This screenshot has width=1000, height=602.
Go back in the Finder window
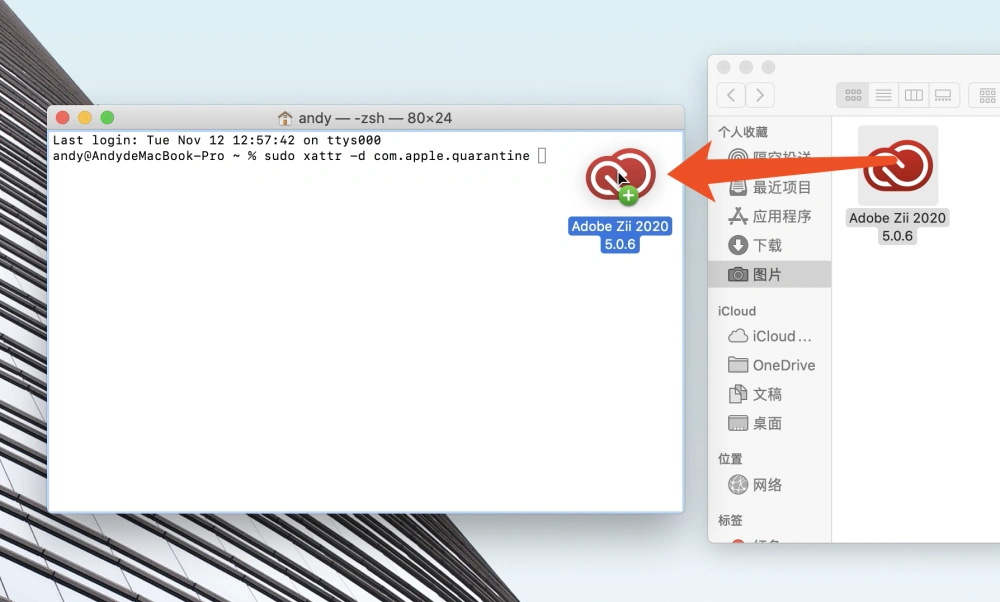[x=731, y=95]
